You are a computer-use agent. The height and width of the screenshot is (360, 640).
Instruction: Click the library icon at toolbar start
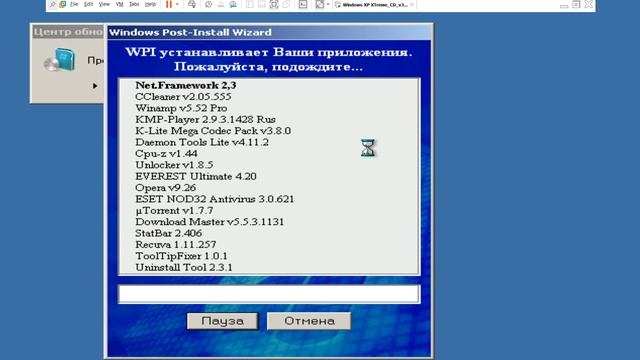52,4
